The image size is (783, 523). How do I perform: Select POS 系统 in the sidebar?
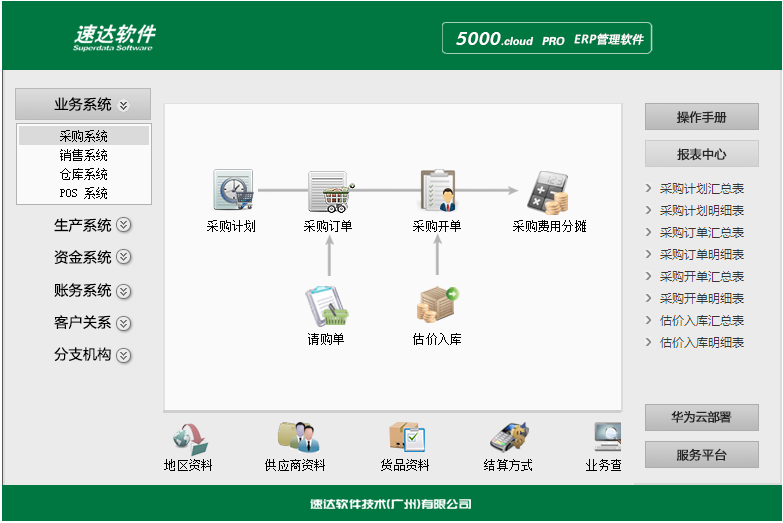(84, 193)
